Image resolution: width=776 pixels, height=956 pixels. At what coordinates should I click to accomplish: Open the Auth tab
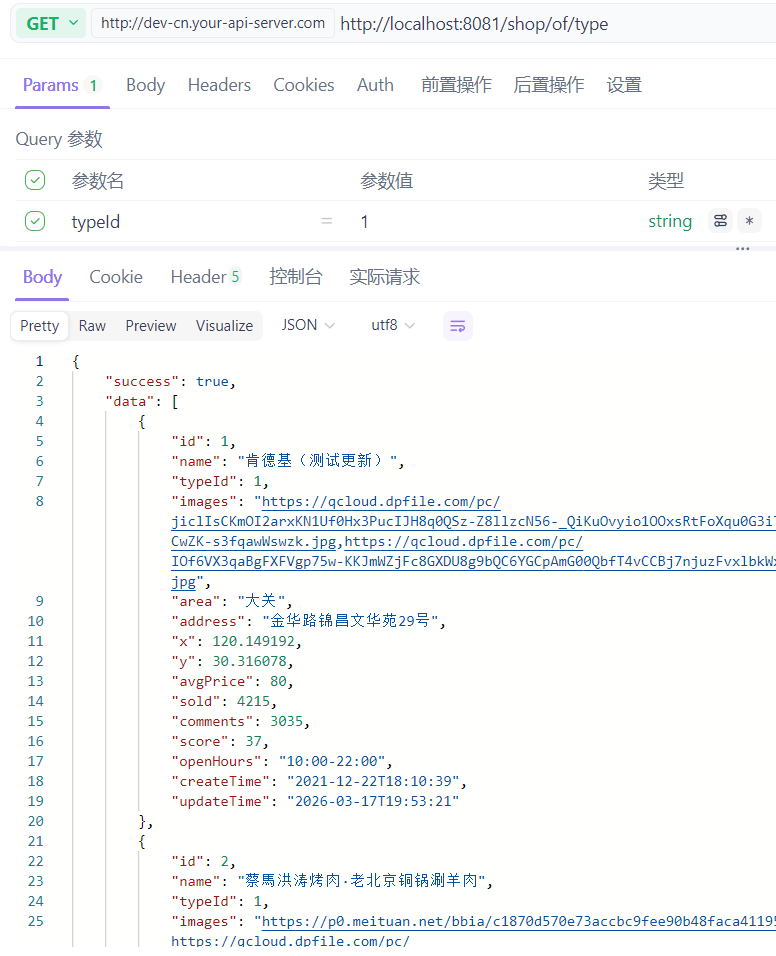pyautogui.click(x=375, y=85)
